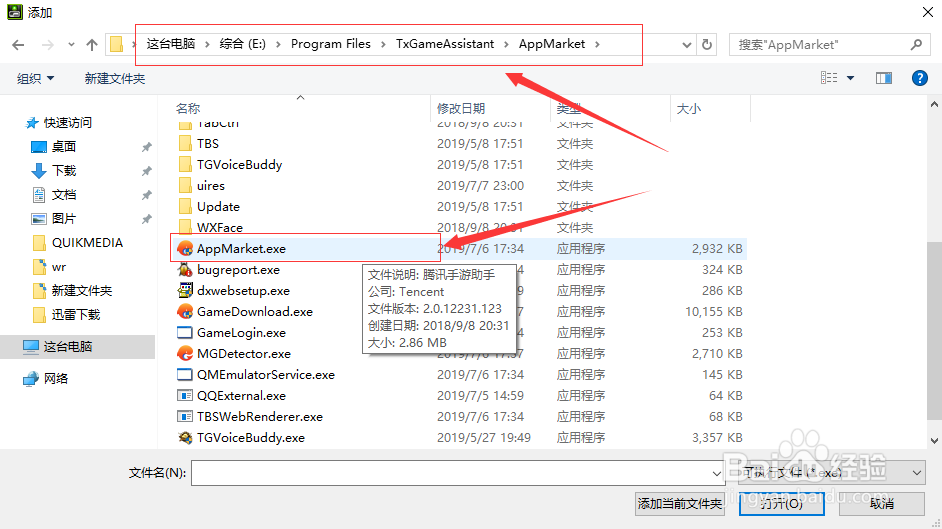Select QQExternal.exe icon
Screen dimensions: 942x529
185,396
